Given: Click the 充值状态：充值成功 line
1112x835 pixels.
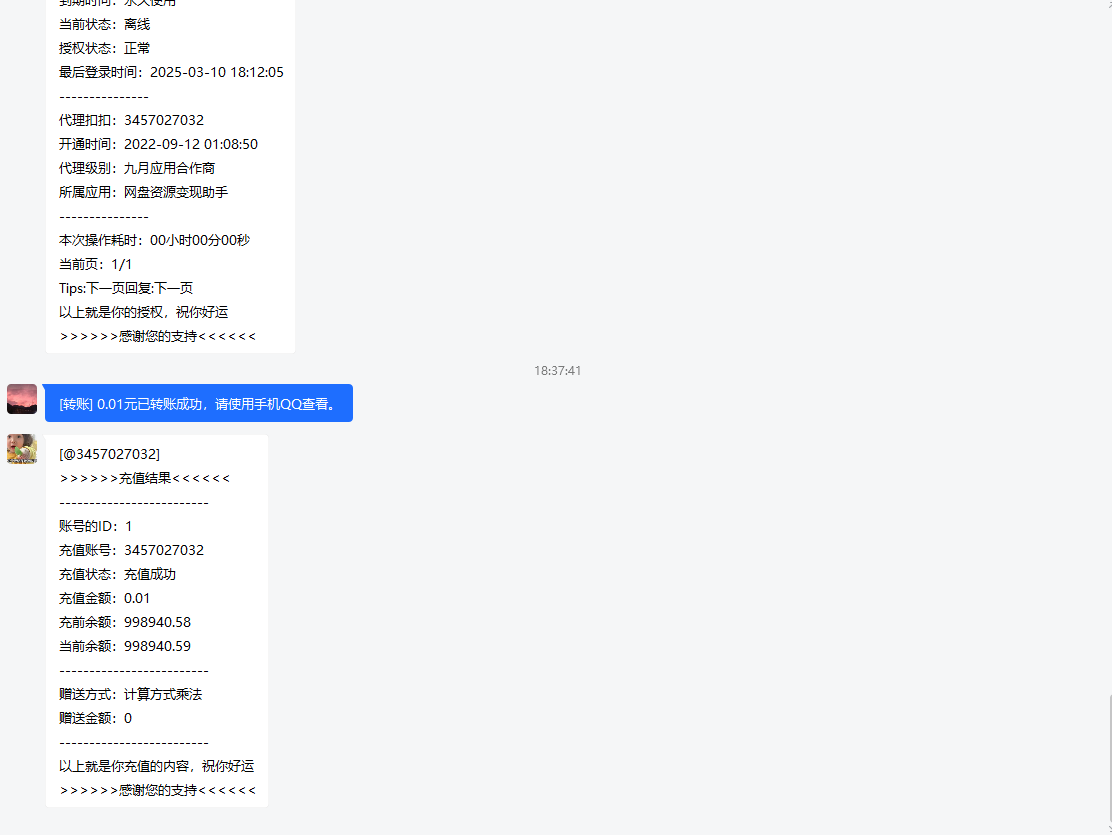Looking at the screenshot, I should [117, 574].
